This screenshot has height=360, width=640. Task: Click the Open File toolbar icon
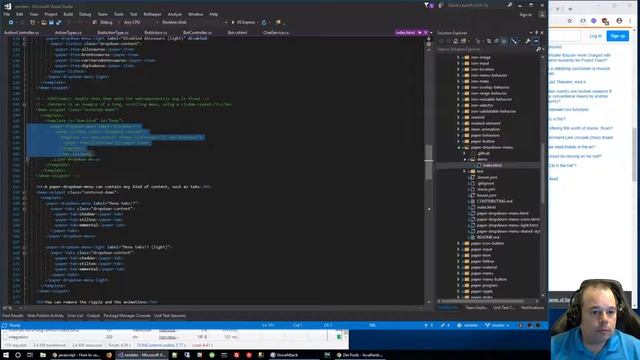43,22
